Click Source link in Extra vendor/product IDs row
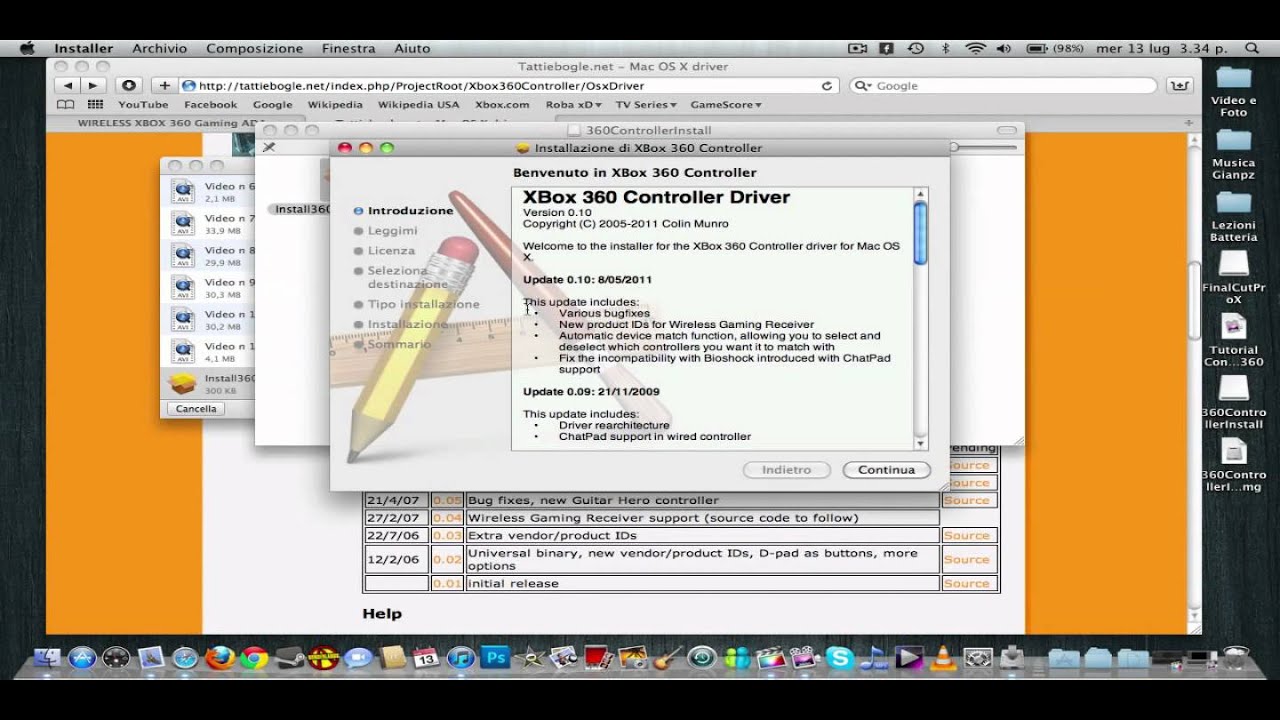1280x720 pixels. pyautogui.click(x=966, y=535)
